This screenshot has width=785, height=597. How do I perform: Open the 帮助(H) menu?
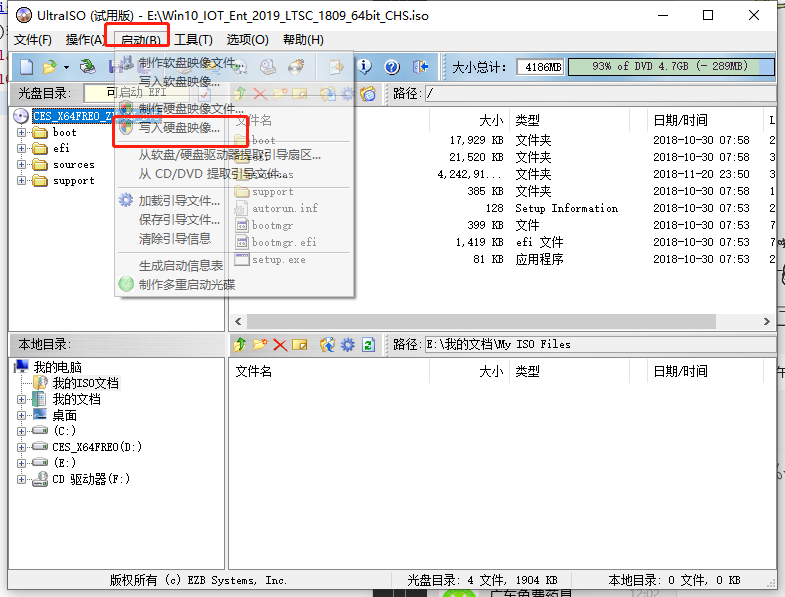tap(303, 40)
